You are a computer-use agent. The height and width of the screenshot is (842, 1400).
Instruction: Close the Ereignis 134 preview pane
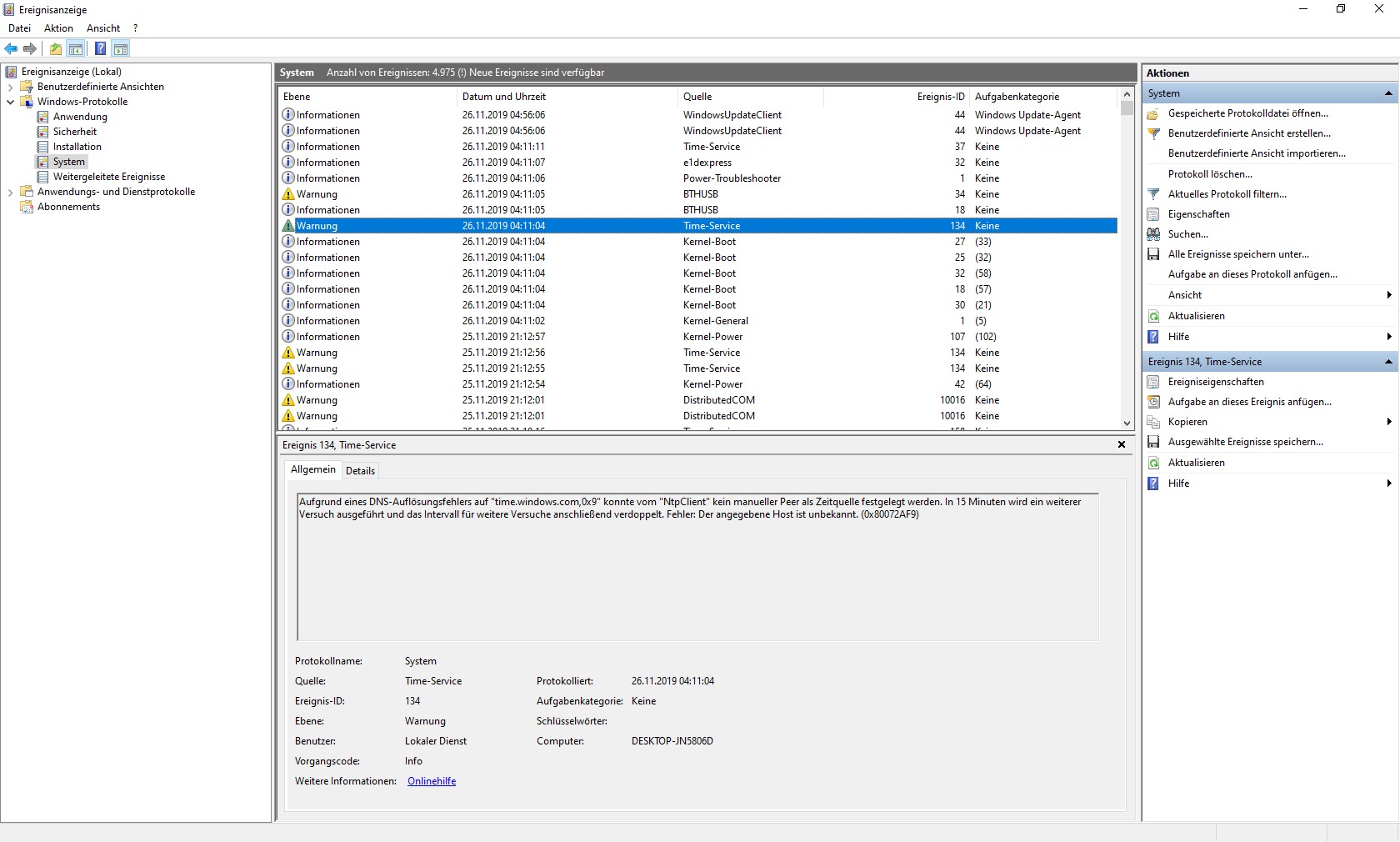point(1122,444)
